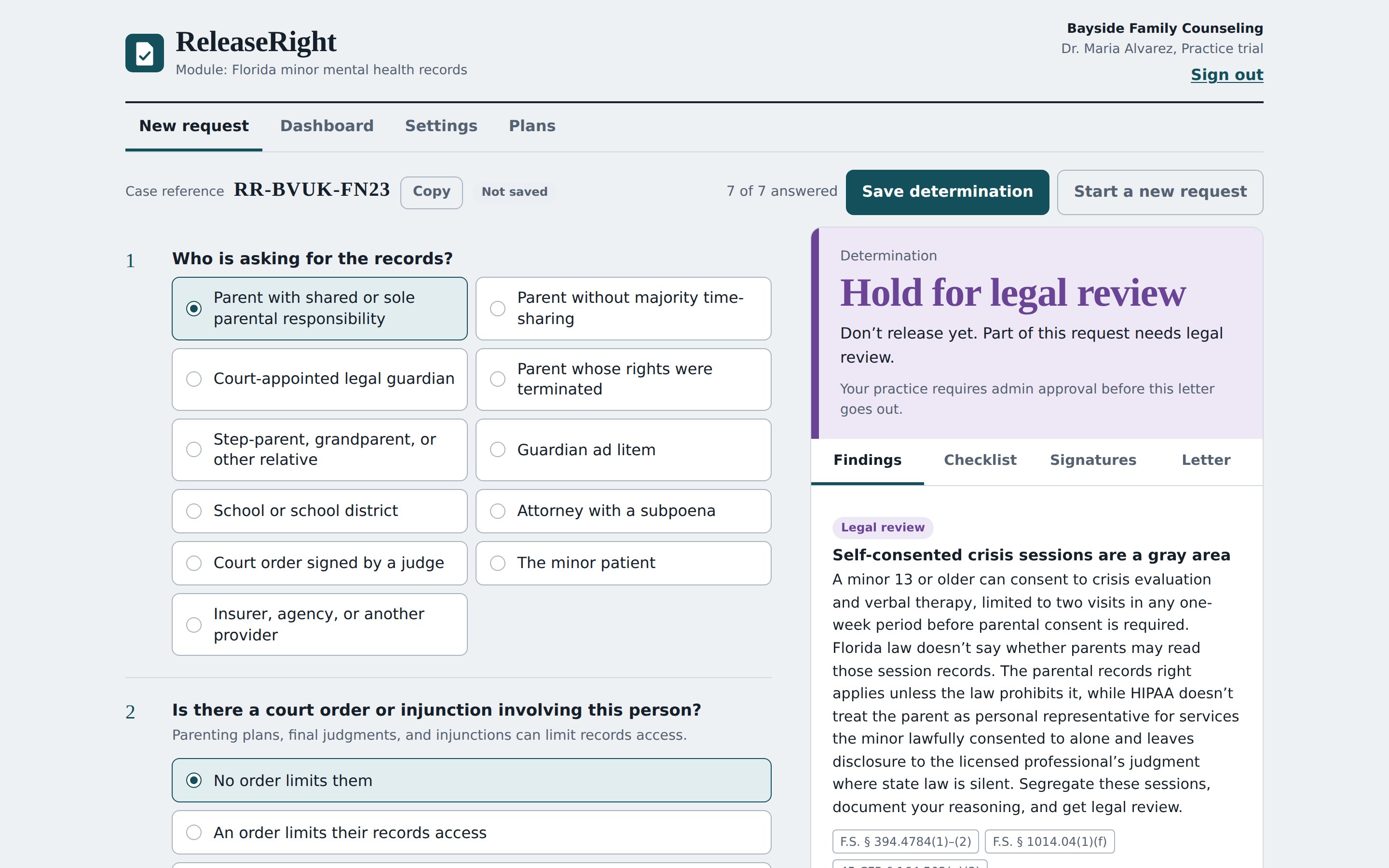Click the Sign out link
The width and height of the screenshot is (1389, 868).
pos(1227,75)
